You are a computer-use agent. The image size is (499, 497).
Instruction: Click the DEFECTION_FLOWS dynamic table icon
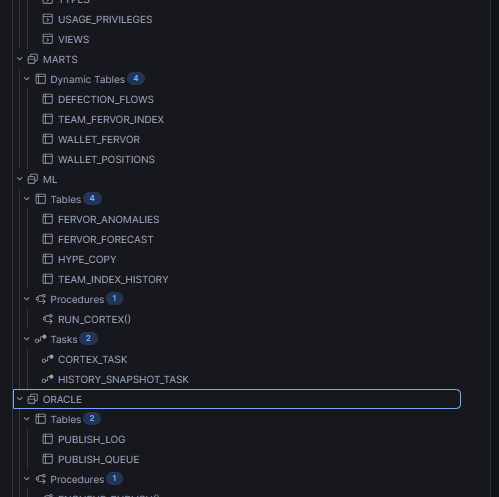click(48, 99)
